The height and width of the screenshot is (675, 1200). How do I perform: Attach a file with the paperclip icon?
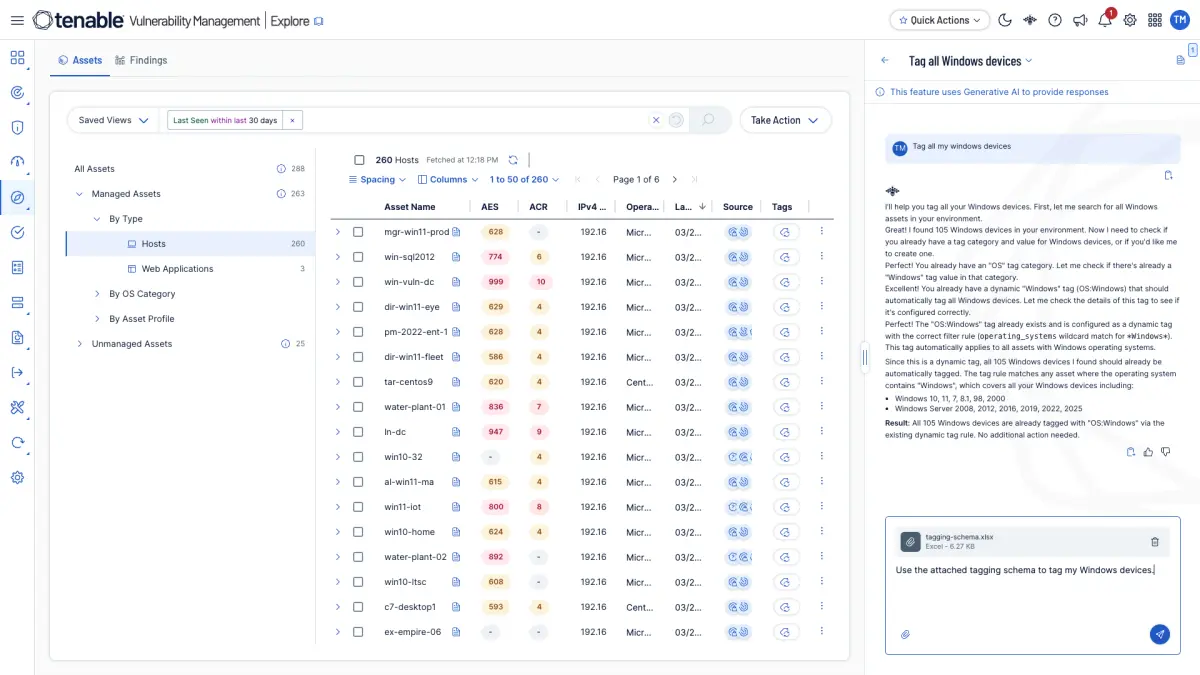point(905,634)
